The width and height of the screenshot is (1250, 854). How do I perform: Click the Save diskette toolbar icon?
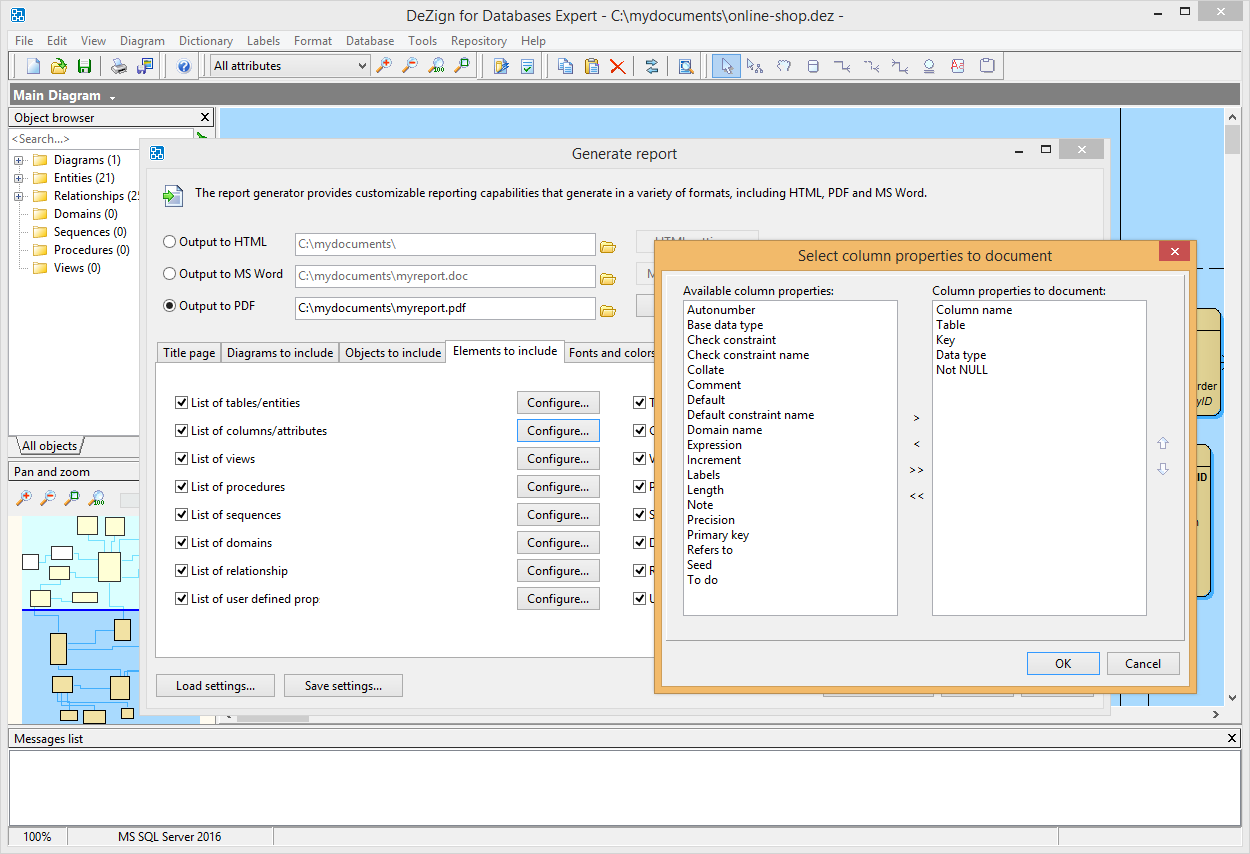click(x=84, y=66)
